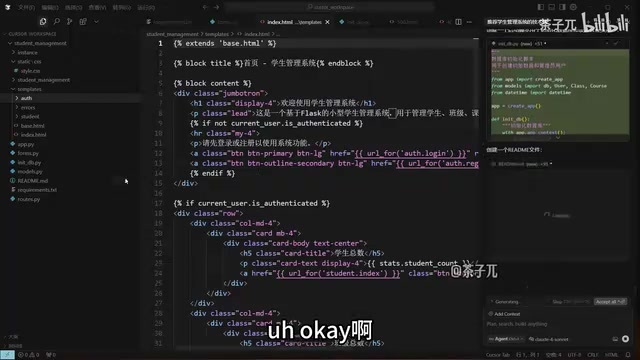Screen dimensions: 640x360
Task: Click the Stop generation button
Action: tap(570, 302)
